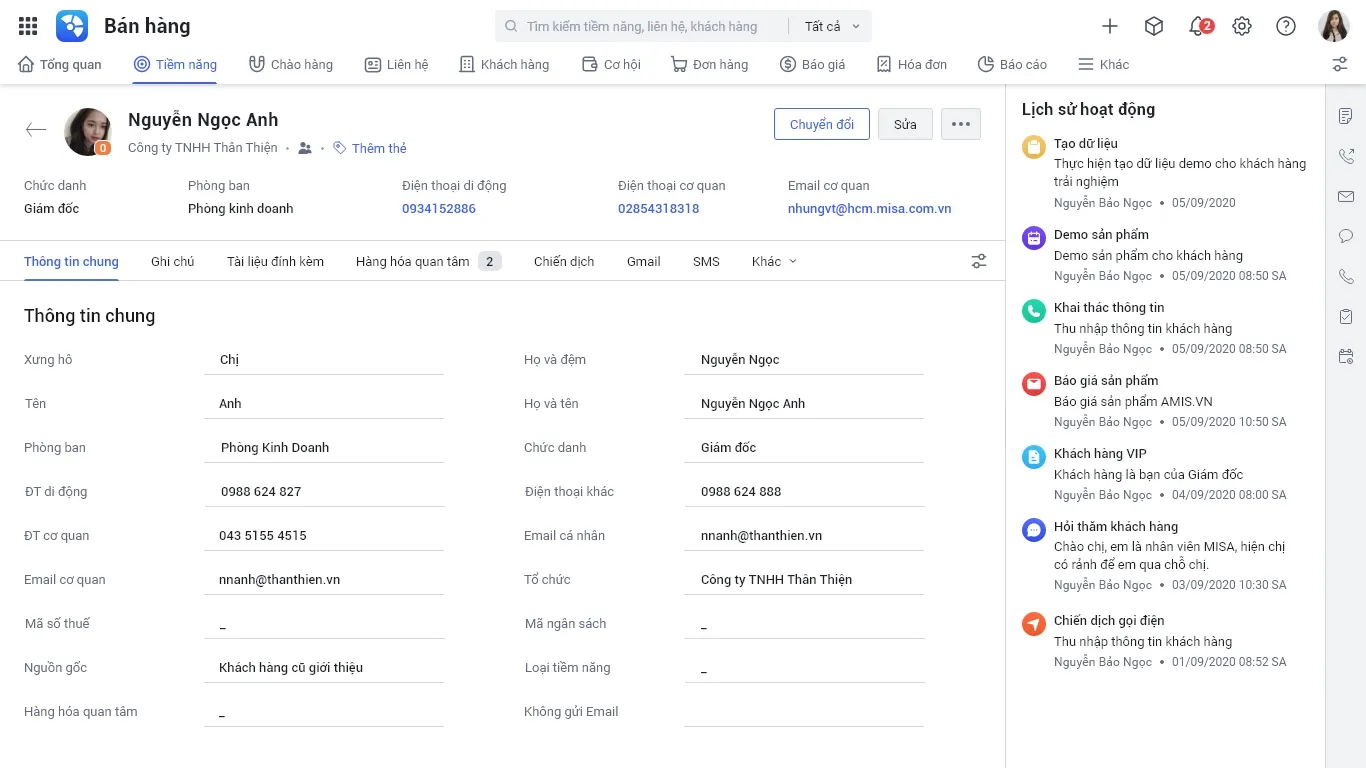Open Hóa đơn section
Image resolution: width=1366 pixels, height=768 pixels.
912,64
